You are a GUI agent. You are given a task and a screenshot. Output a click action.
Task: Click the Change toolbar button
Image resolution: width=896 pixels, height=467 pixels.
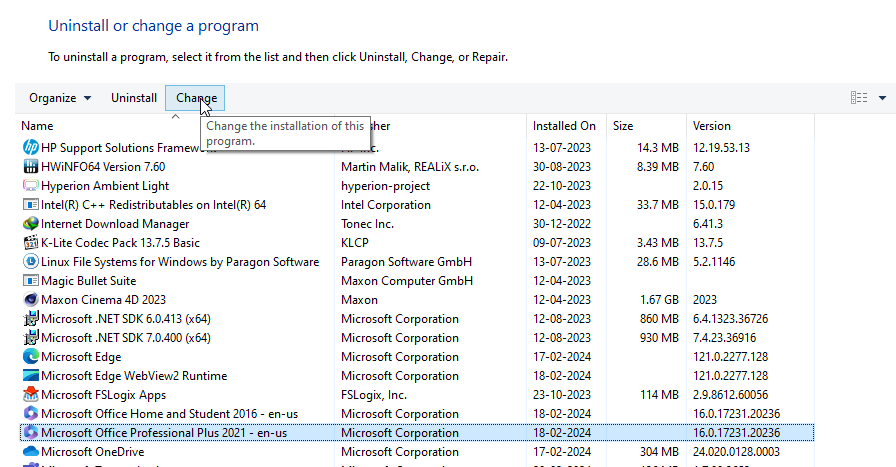point(195,98)
